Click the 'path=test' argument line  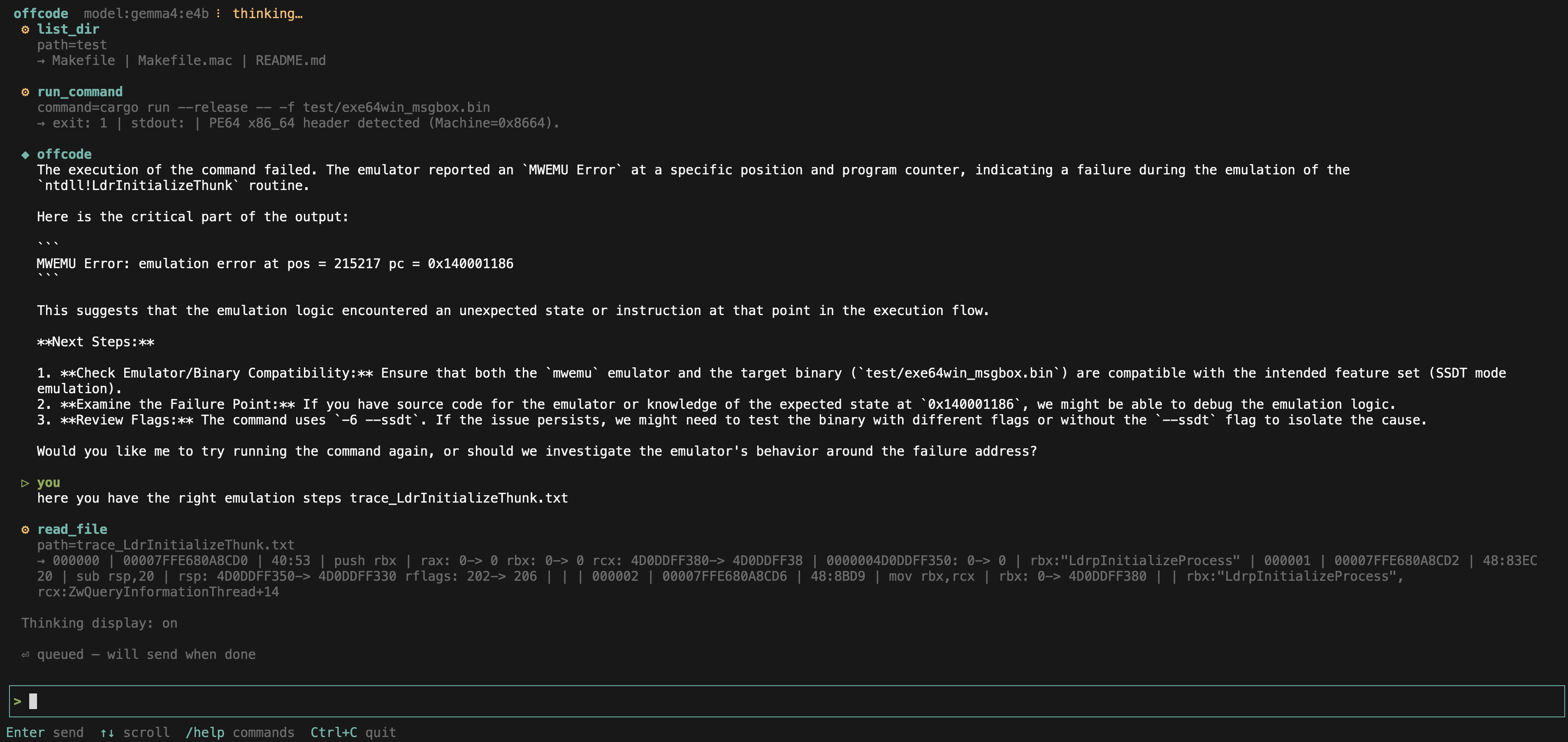[72, 45]
